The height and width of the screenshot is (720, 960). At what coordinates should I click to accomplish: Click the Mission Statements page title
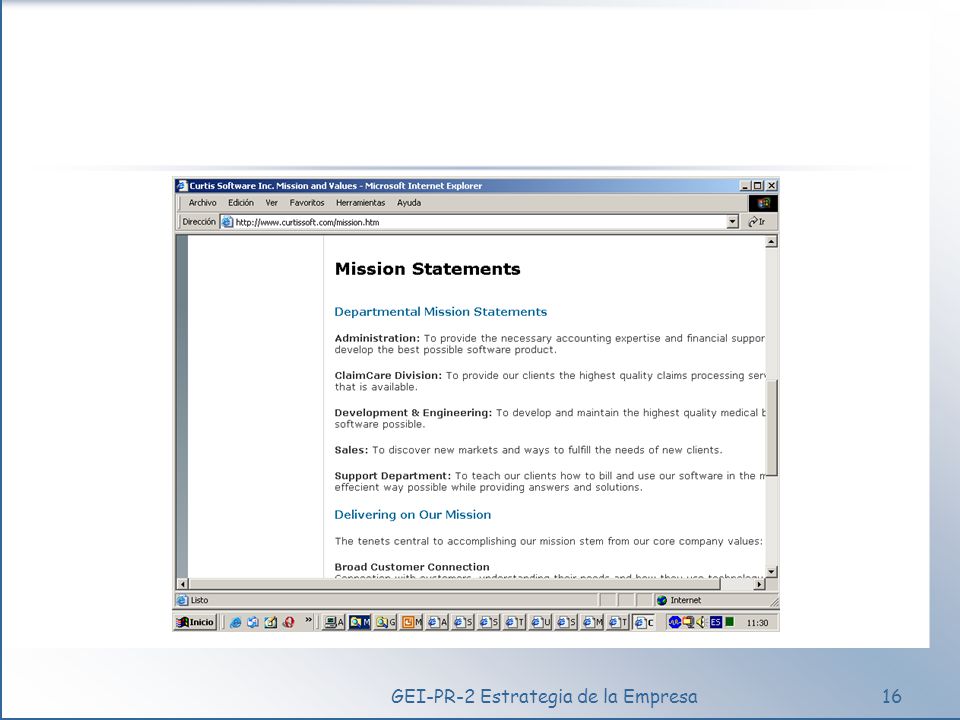point(427,269)
